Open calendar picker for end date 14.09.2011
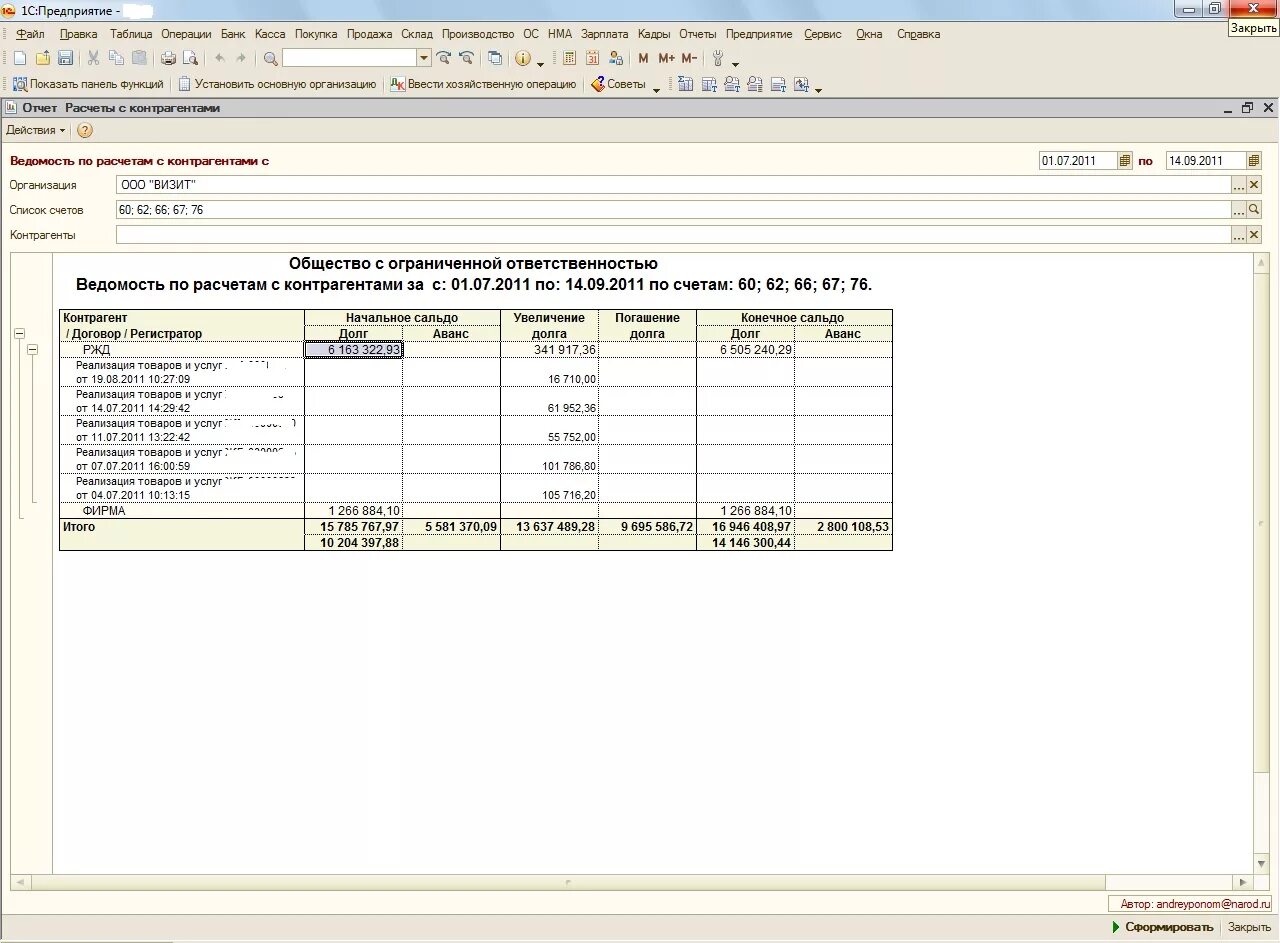Screen dimensions: 1280x943 (1254, 160)
